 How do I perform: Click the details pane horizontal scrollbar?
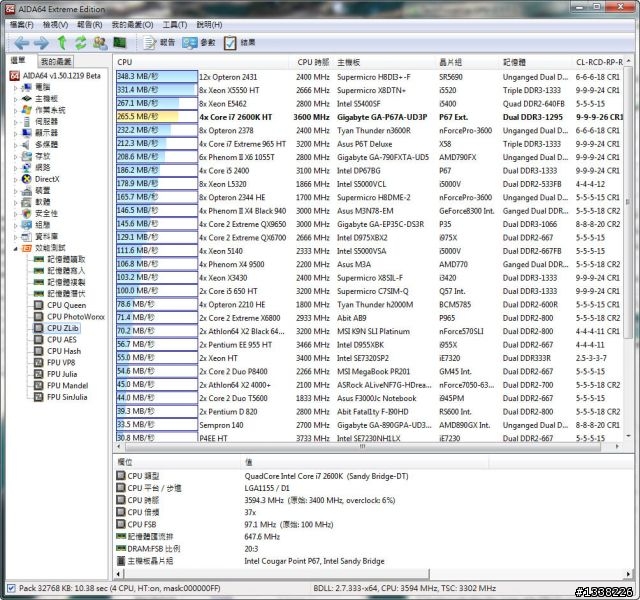[276, 574]
